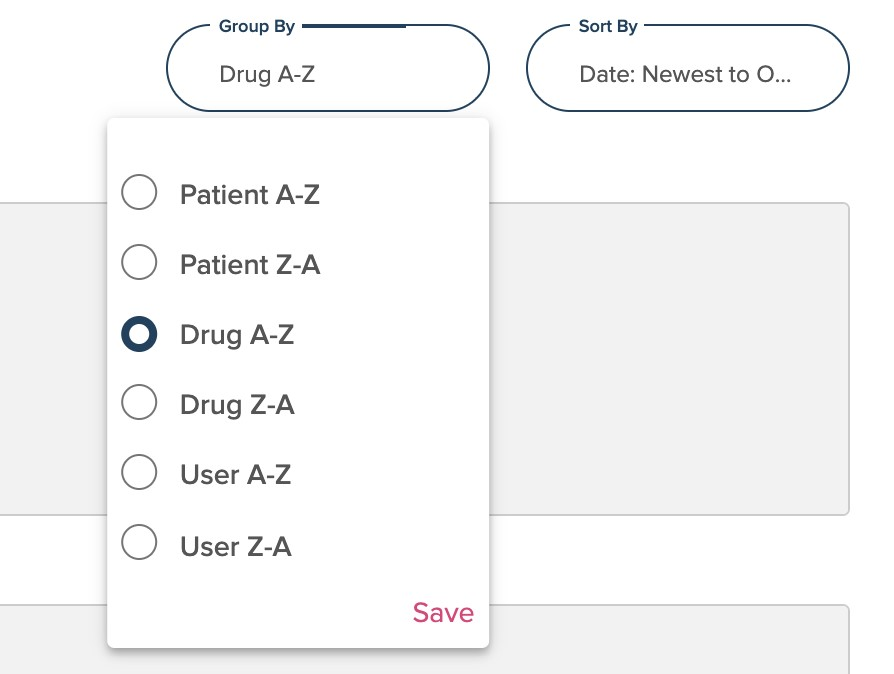
Task: Click the "User Z-A" option text
Action: click(x=235, y=546)
